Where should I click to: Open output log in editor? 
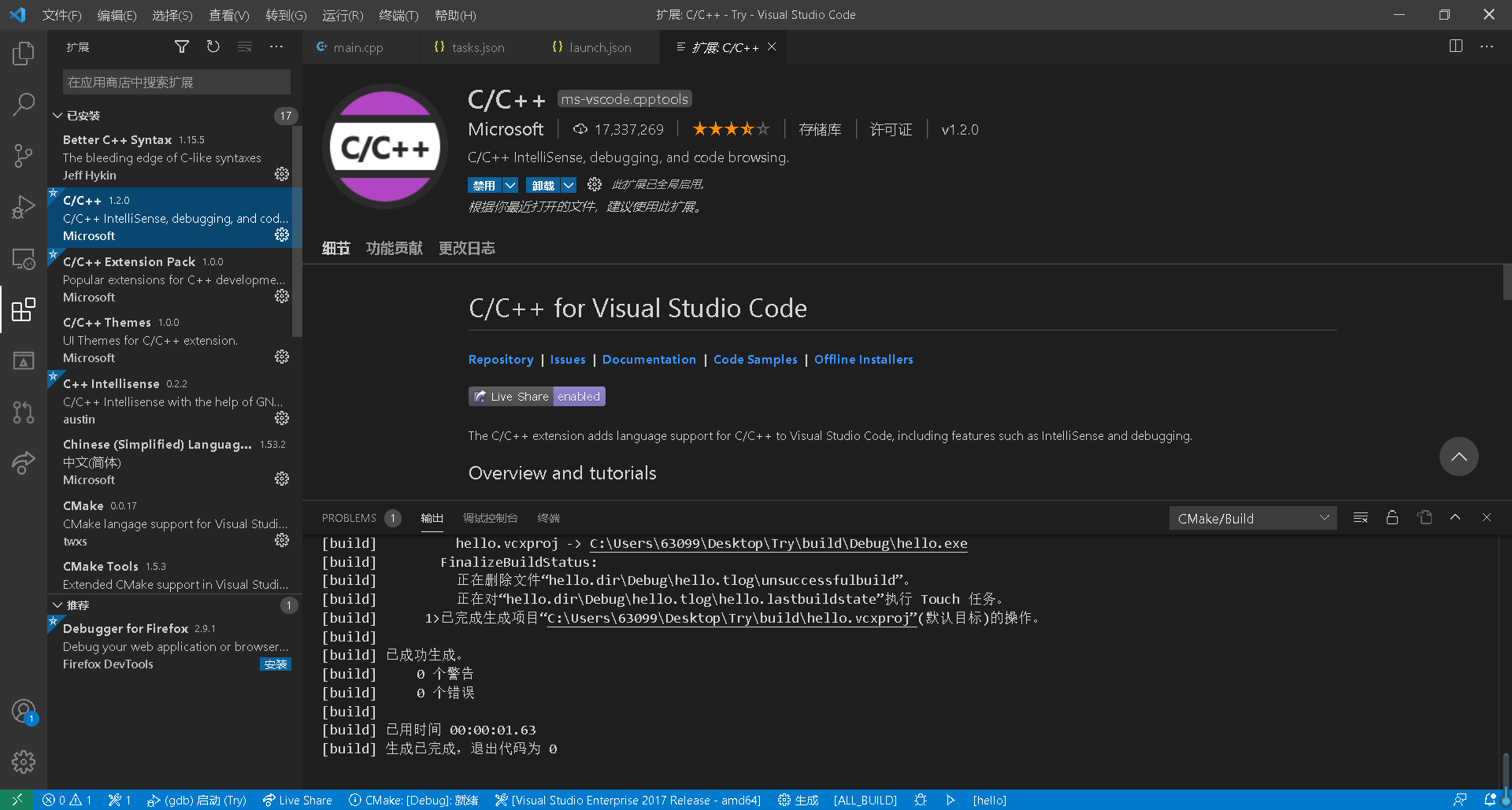click(x=1425, y=517)
